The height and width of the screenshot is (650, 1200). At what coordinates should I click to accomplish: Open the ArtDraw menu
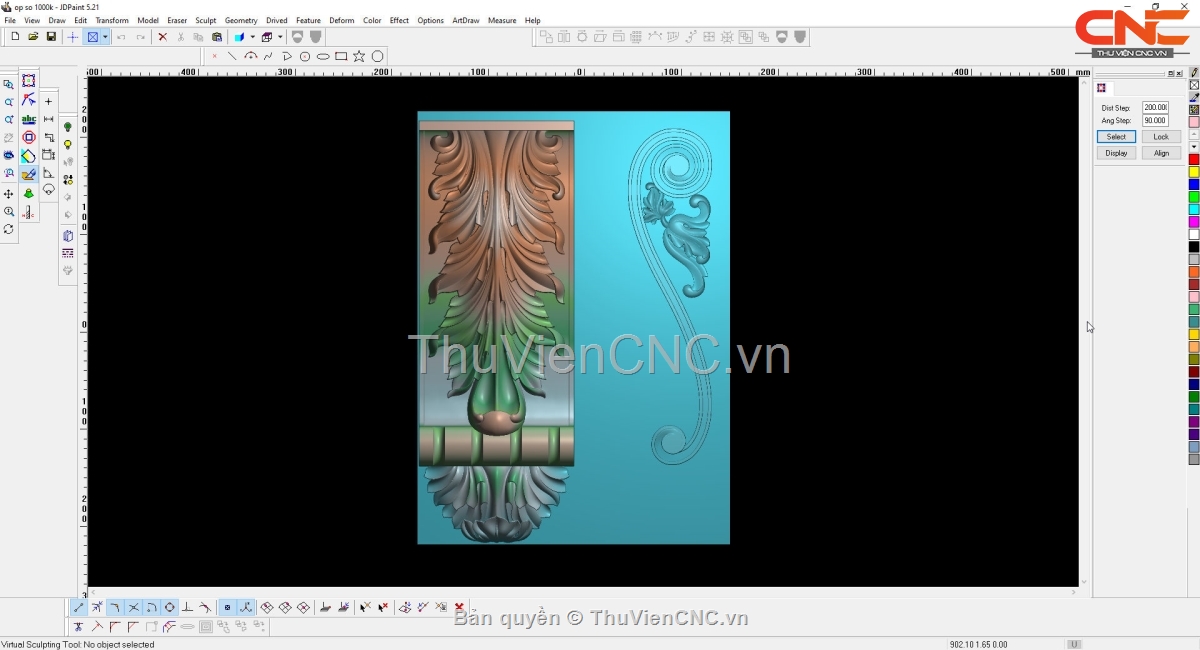point(465,20)
